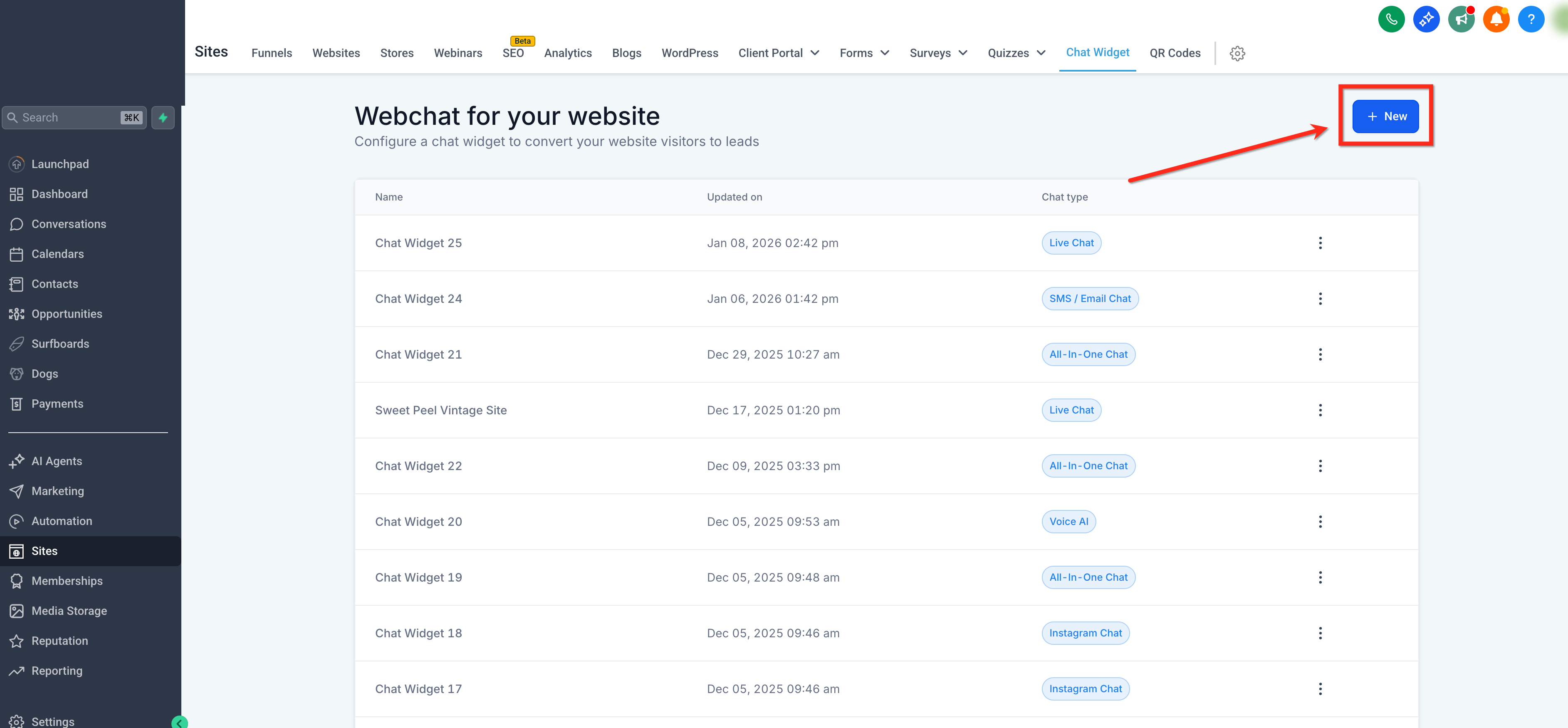Open Chat Widget 24 entry
This screenshot has height=728, width=1568.
click(x=418, y=299)
